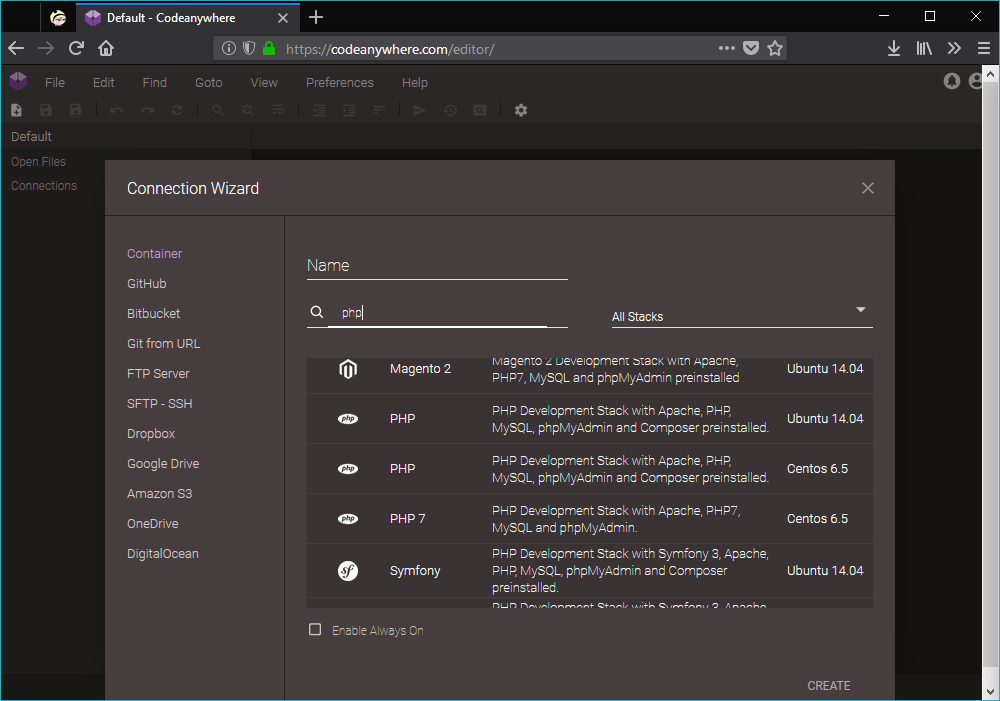Open the Firefox overflow chevron menu
The image size is (1000, 701).
click(953, 47)
